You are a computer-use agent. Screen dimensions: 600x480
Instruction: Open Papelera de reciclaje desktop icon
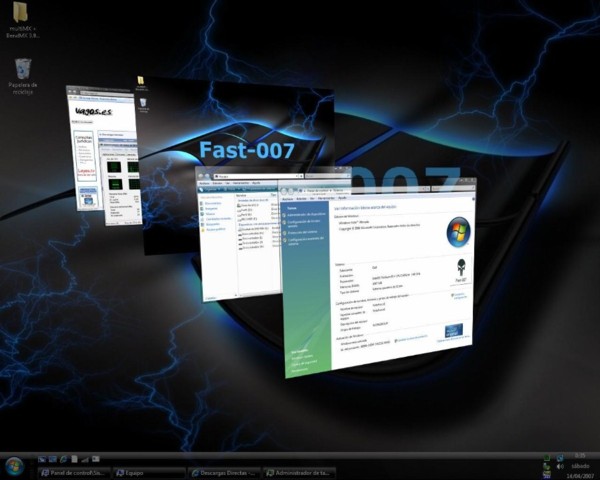(x=21, y=69)
